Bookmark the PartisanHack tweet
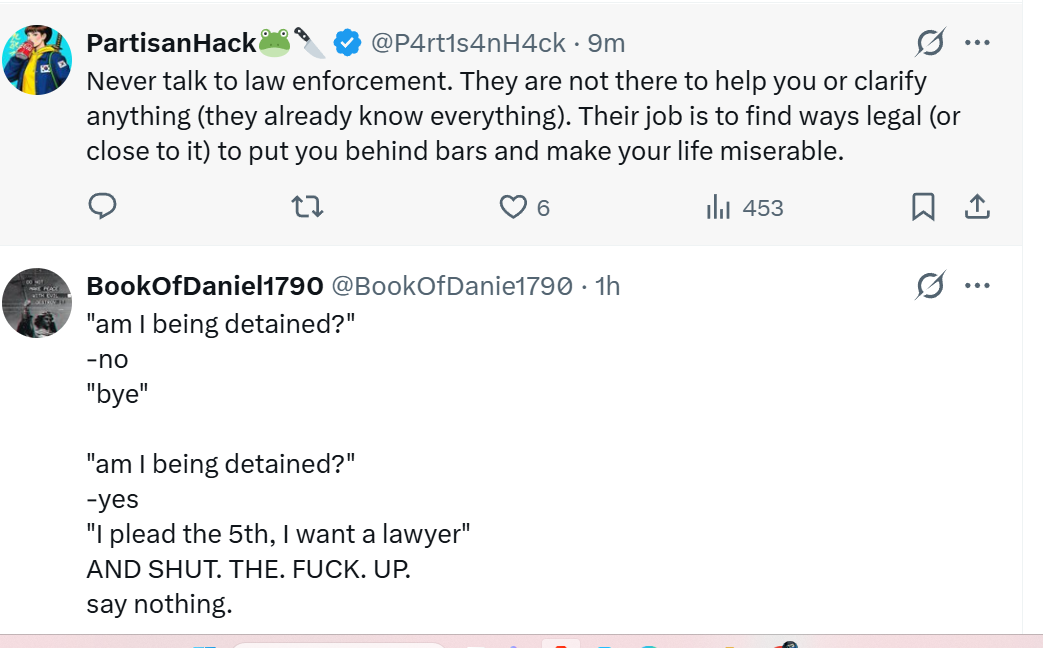 pyautogui.click(x=923, y=207)
